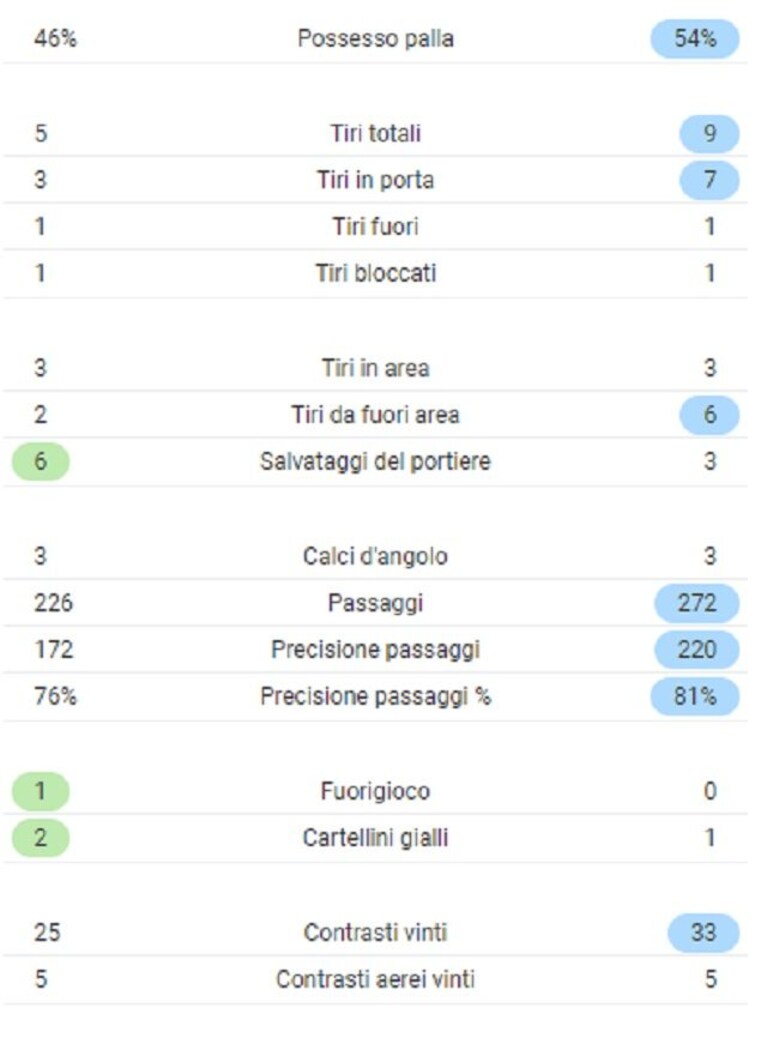Select the Precisione passaggi % label
767x1038 pixels.
[375, 696]
